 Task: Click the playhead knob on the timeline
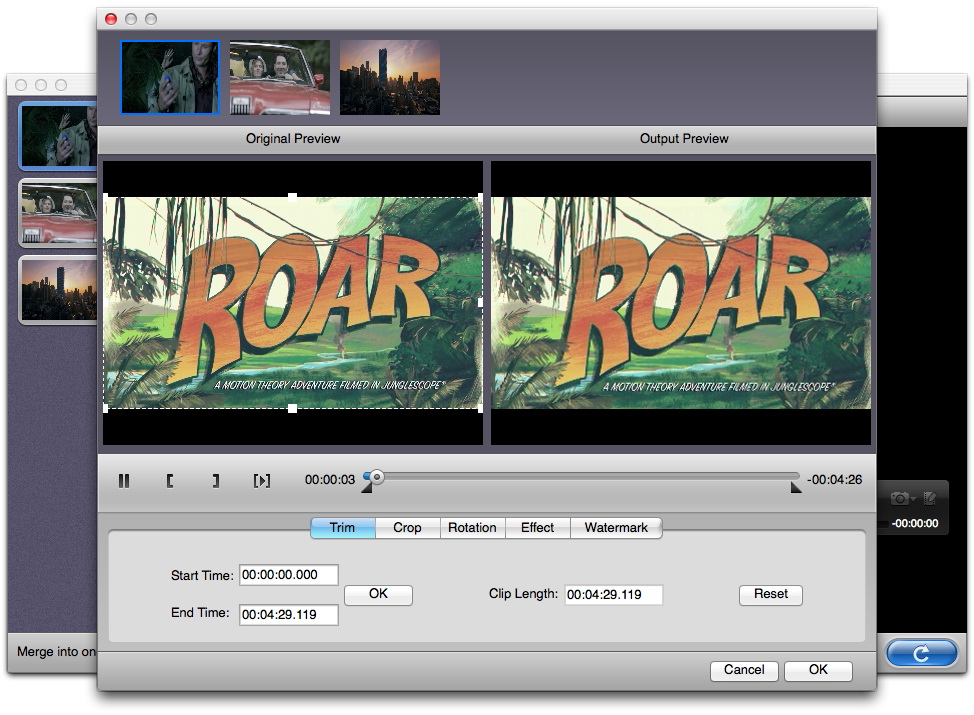tap(376, 477)
